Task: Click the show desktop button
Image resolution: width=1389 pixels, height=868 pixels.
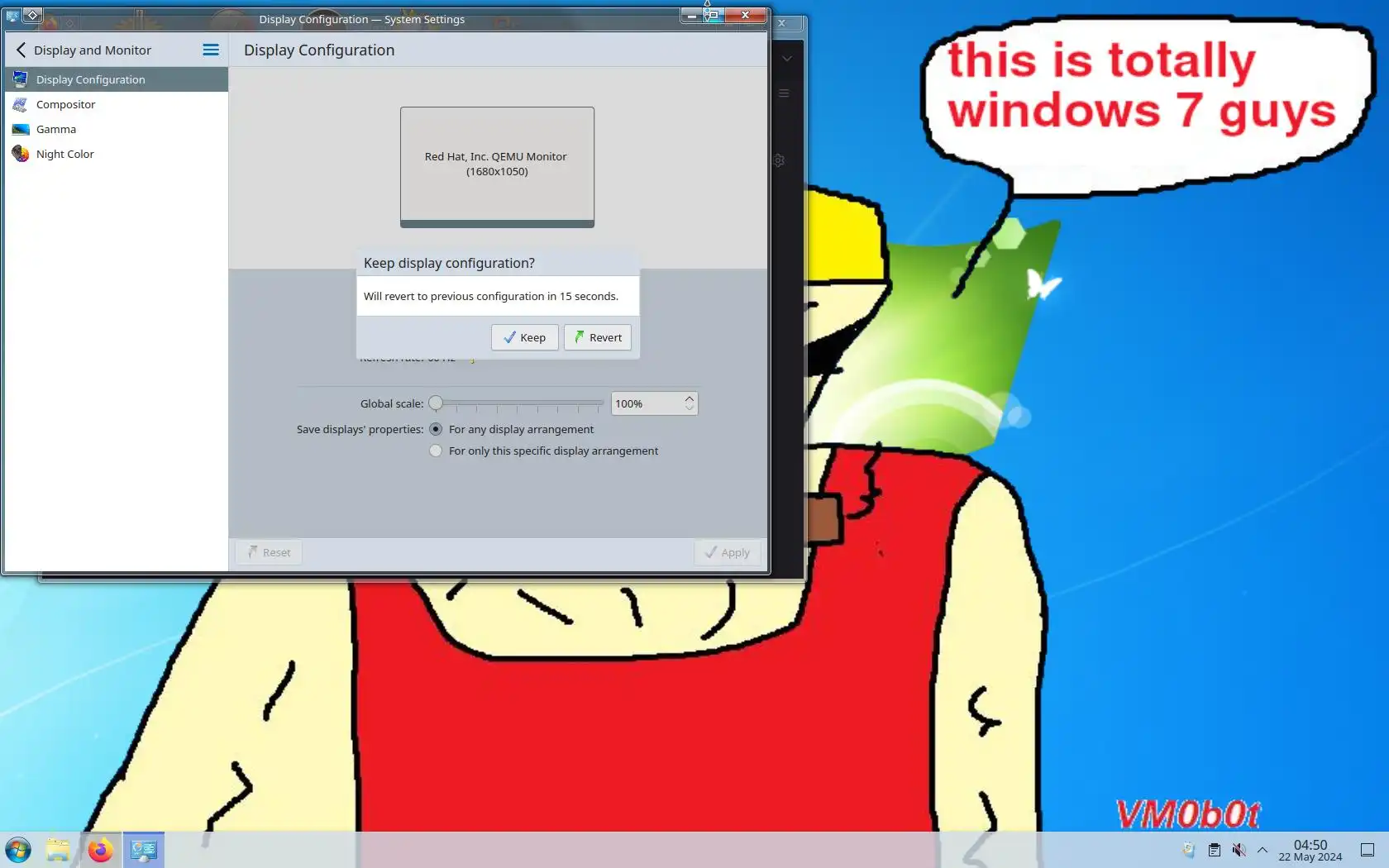Action: [x=1368, y=850]
